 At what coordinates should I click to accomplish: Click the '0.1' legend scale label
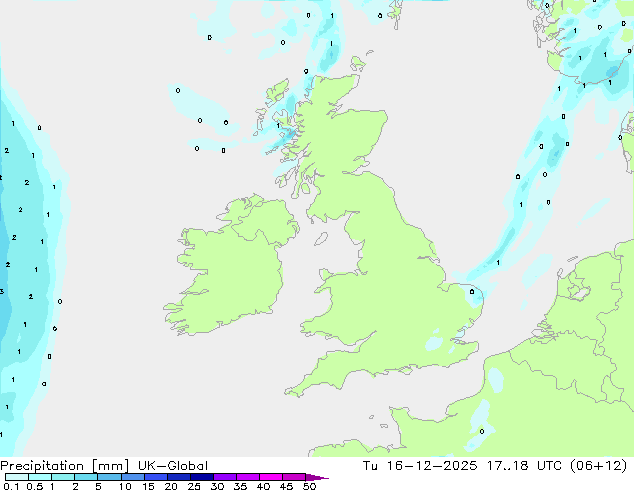[12, 486]
